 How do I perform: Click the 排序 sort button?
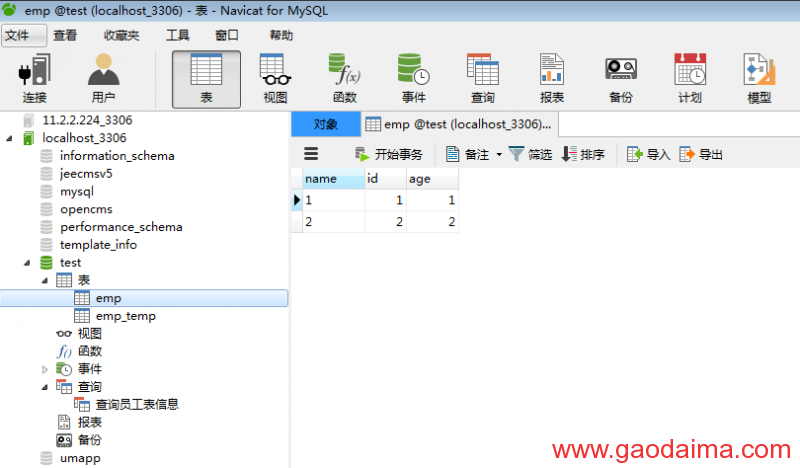[583, 154]
